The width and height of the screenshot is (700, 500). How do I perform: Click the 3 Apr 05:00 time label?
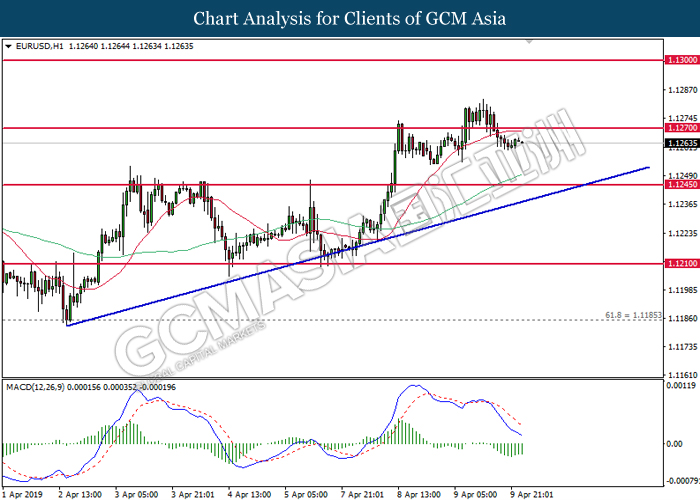[137, 494]
